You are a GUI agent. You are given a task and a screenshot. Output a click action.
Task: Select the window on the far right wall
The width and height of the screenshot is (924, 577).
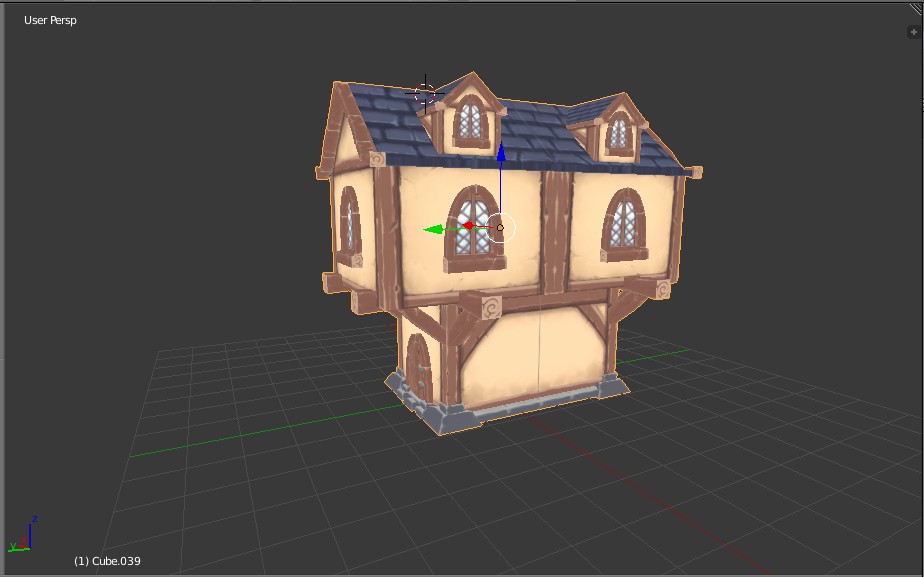tap(622, 225)
